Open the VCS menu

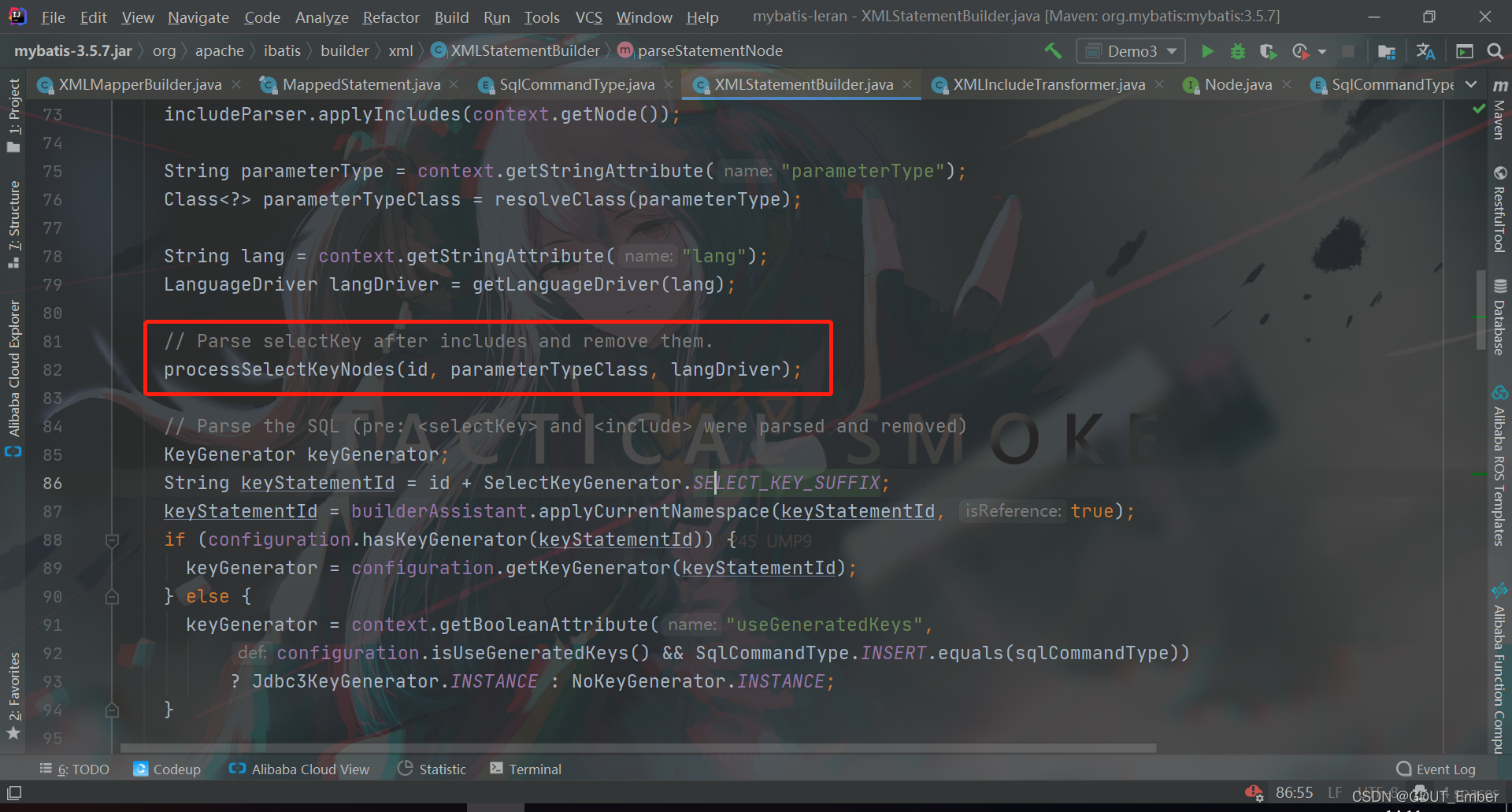[588, 17]
